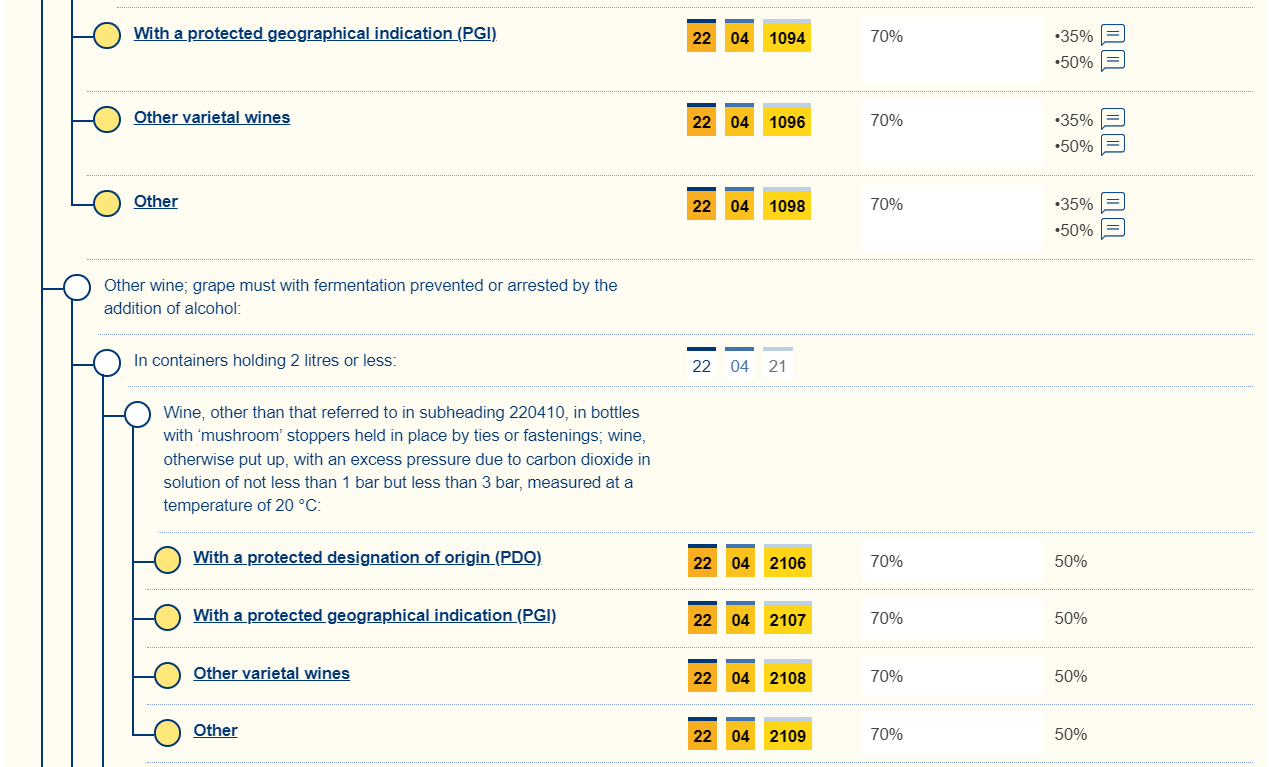Open 'Other varietal wines' link for code 1096
Screen dimensions: 1272x767
click(x=212, y=118)
